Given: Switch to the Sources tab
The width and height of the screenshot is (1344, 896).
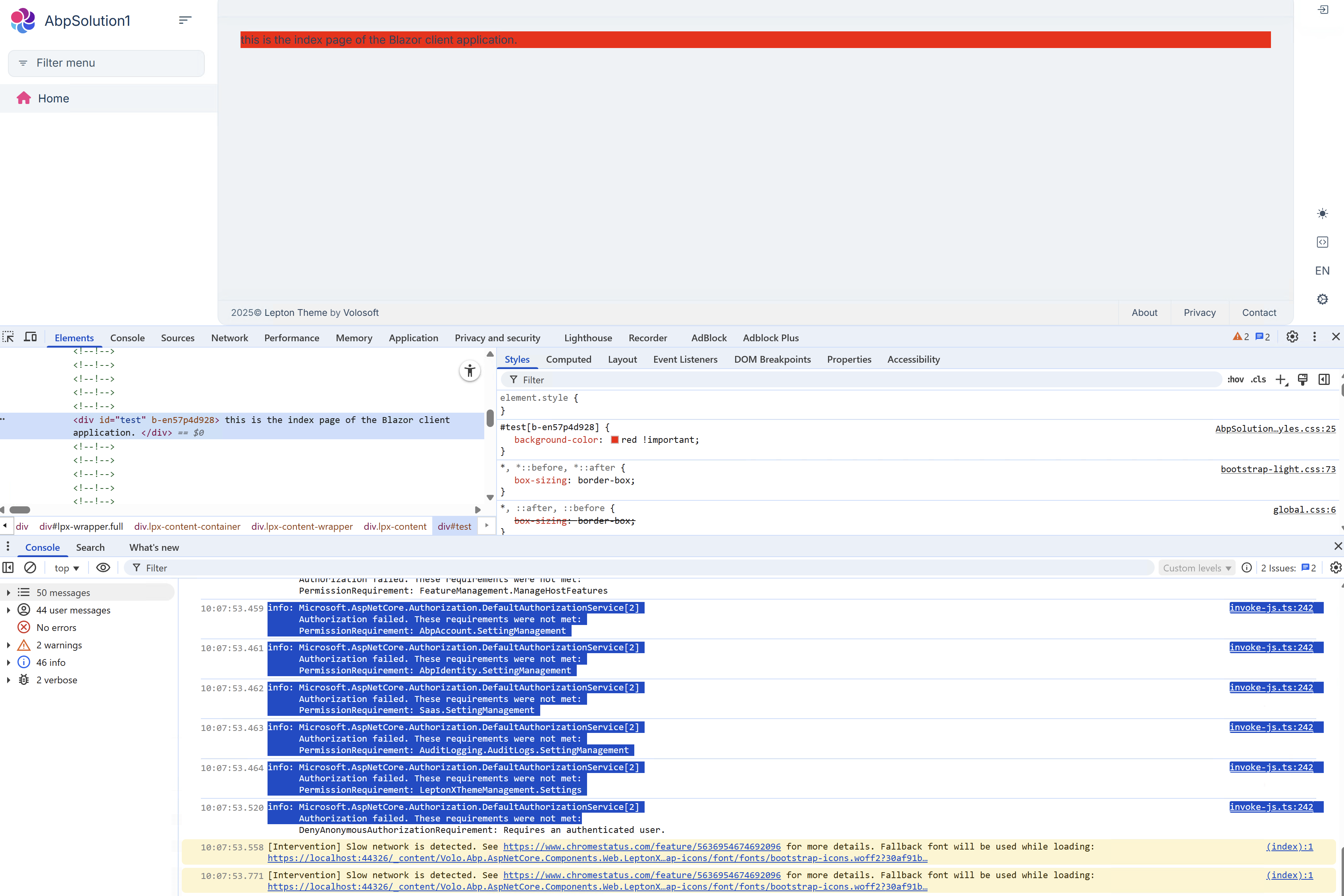Looking at the screenshot, I should 178,338.
